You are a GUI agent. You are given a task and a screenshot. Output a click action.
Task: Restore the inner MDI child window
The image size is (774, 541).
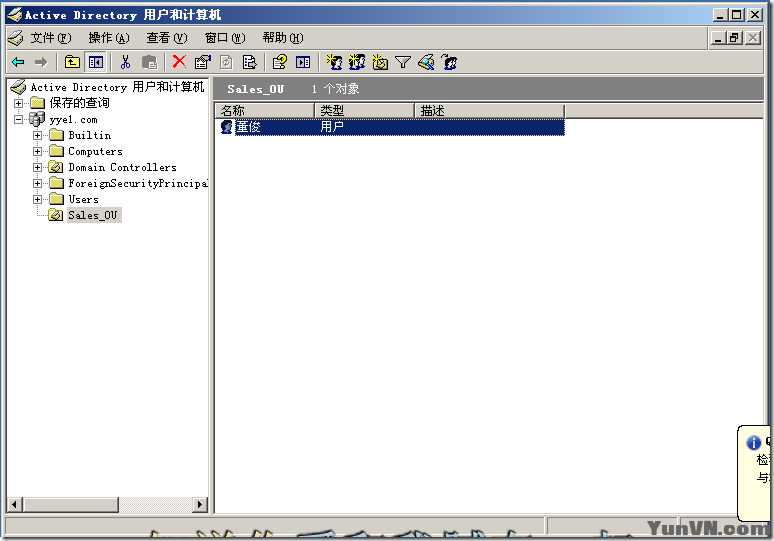click(x=735, y=38)
